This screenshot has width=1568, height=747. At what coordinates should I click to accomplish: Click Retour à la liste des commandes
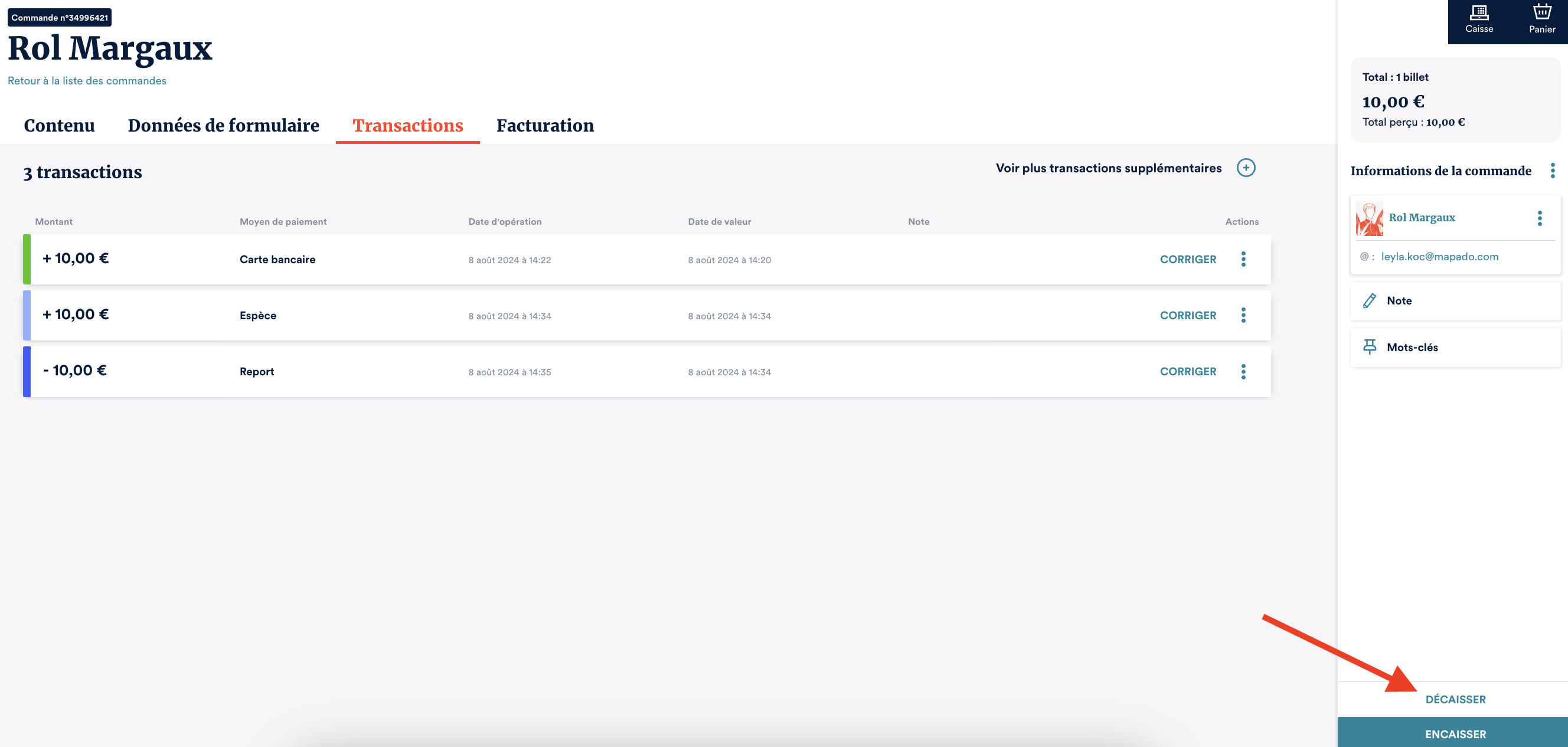click(x=86, y=81)
